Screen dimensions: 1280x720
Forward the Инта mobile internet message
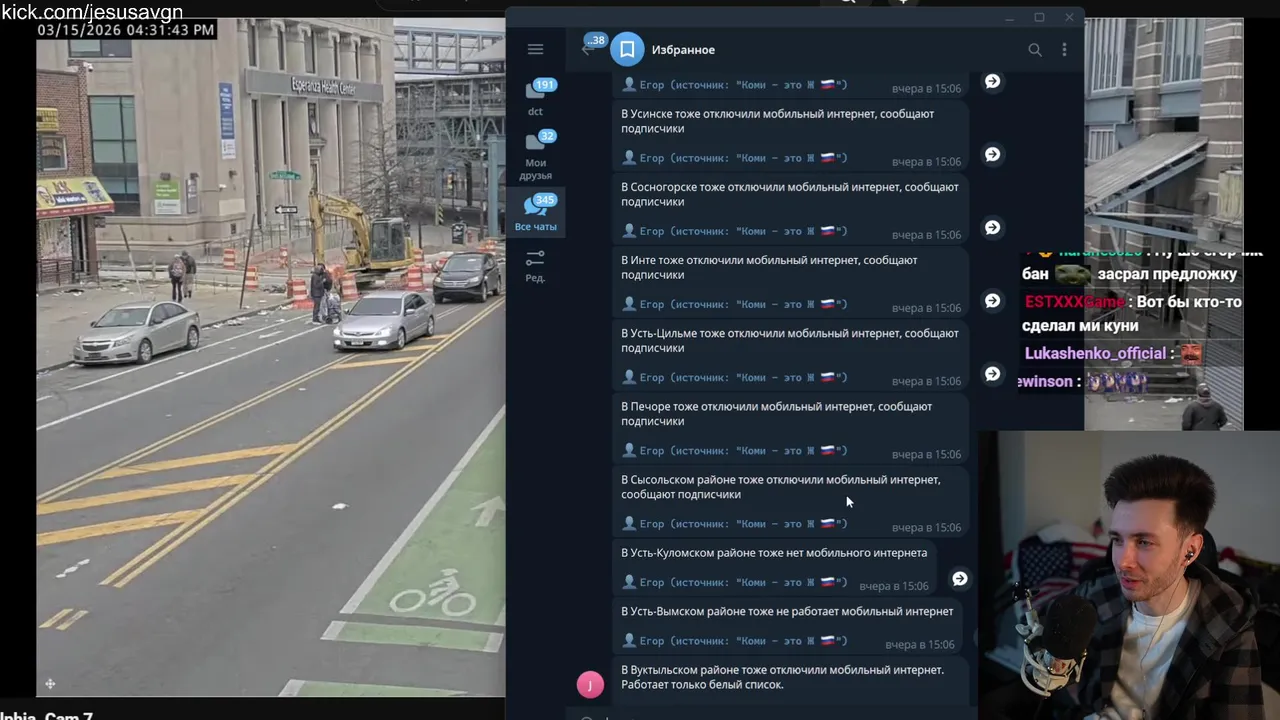tap(992, 300)
